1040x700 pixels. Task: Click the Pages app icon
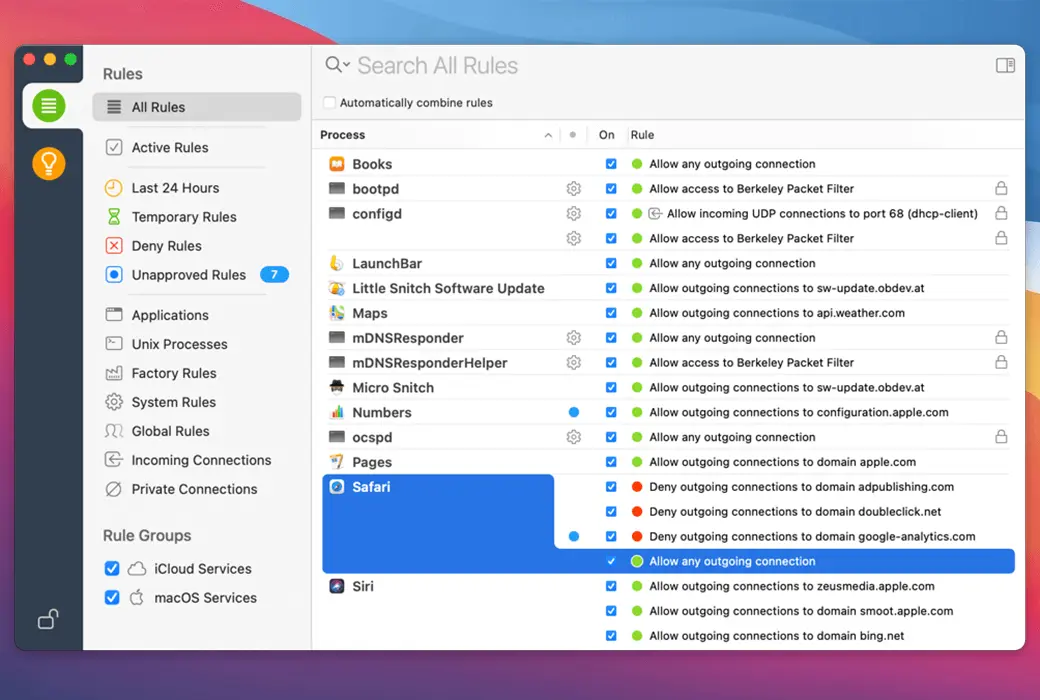337,462
